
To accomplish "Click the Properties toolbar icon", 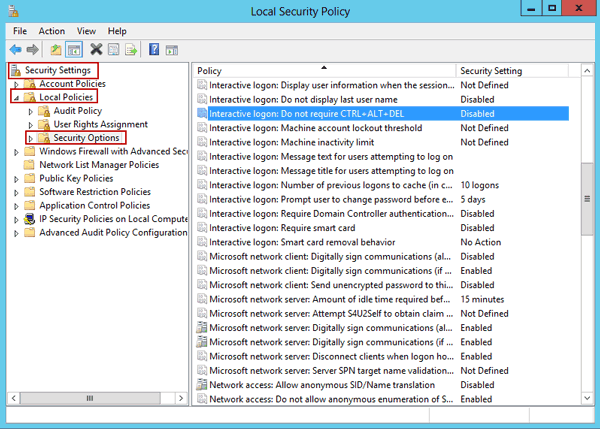I will click(x=114, y=49).
